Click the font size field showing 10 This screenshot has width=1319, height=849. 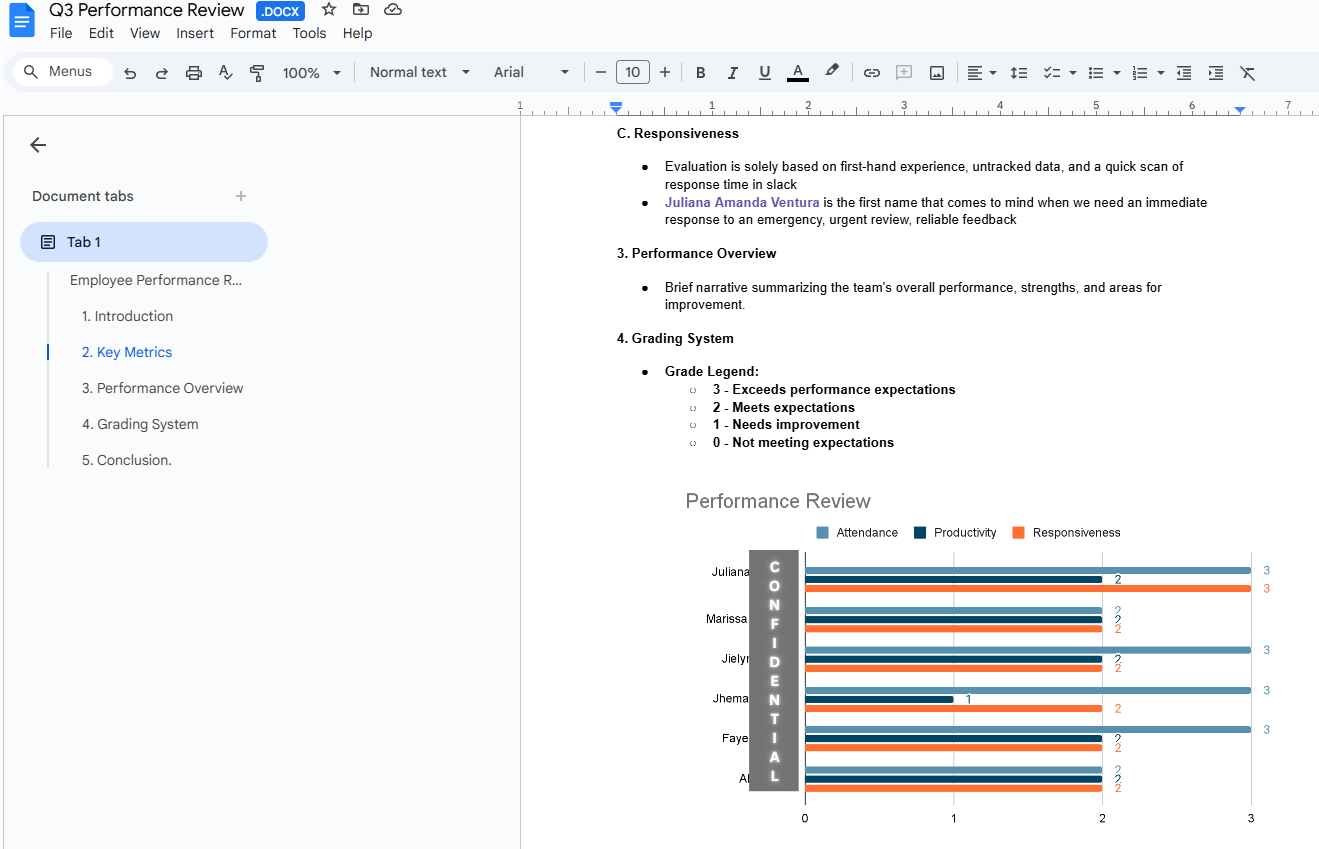pyautogui.click(x=633, y=72)
